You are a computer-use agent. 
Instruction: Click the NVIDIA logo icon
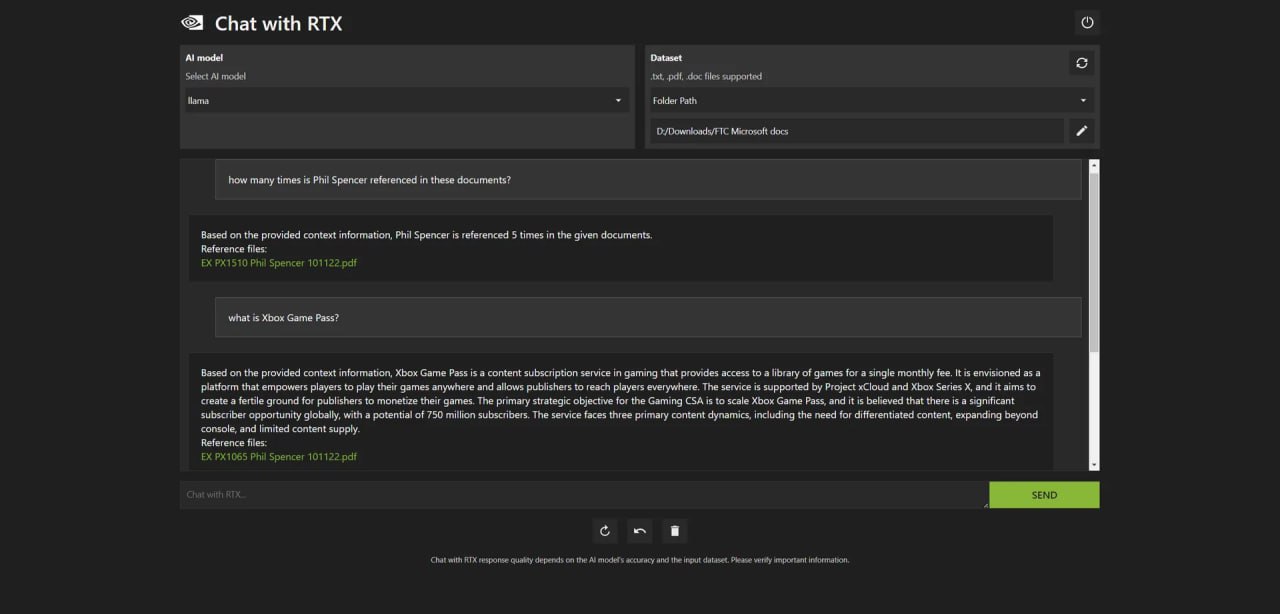click(x=191, y=22)
